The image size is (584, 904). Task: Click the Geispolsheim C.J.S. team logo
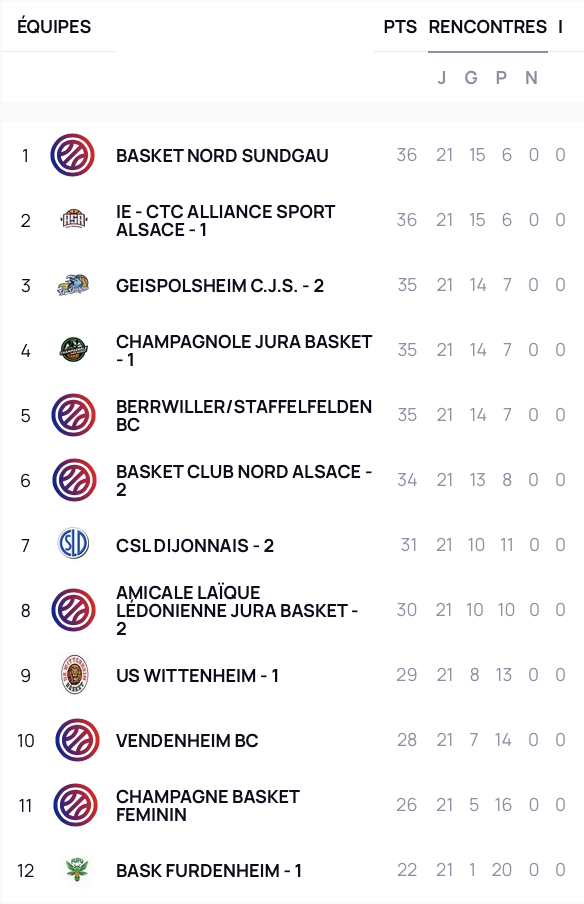pyautogui.click(x=73, y=285)
